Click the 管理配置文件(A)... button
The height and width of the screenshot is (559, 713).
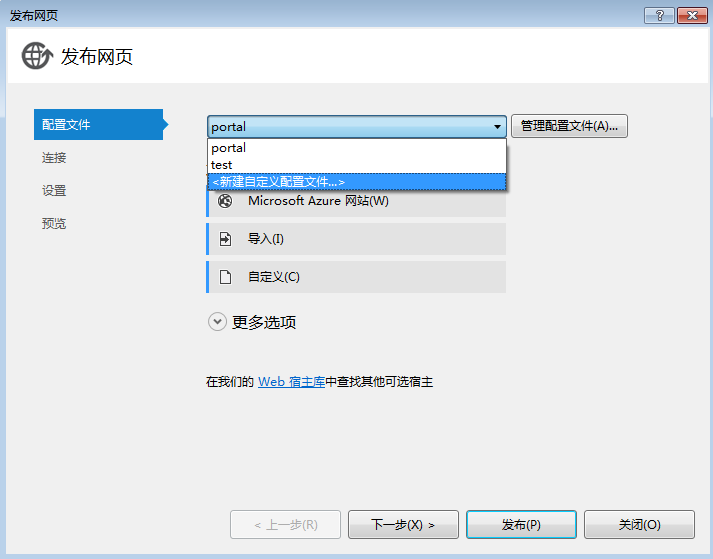[569, 126]
